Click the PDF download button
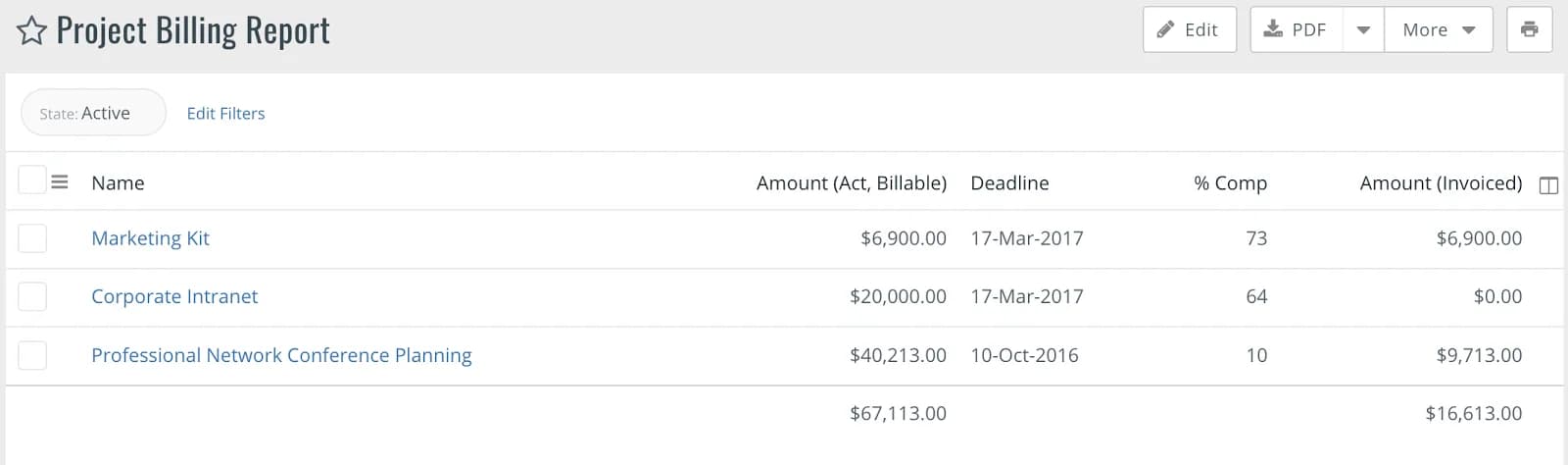Screen dimensions: 1568x465 [1296, 29]
